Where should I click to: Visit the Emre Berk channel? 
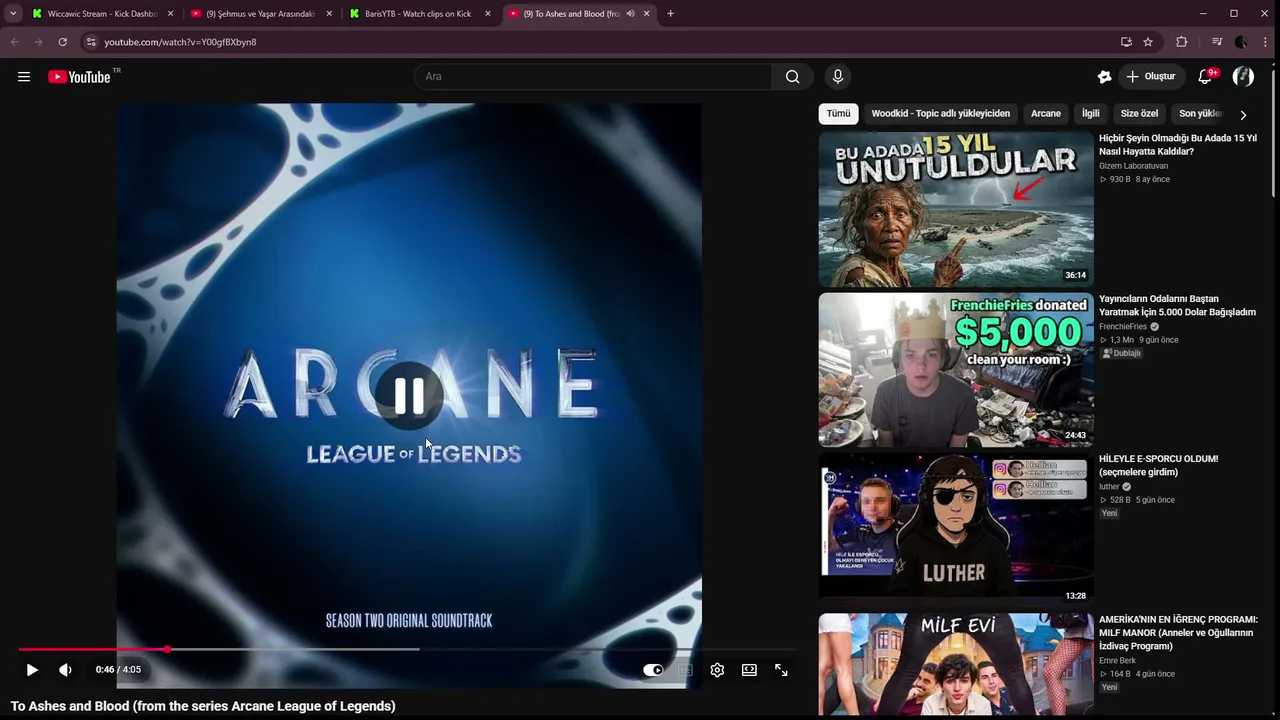tap(1117, 661)
